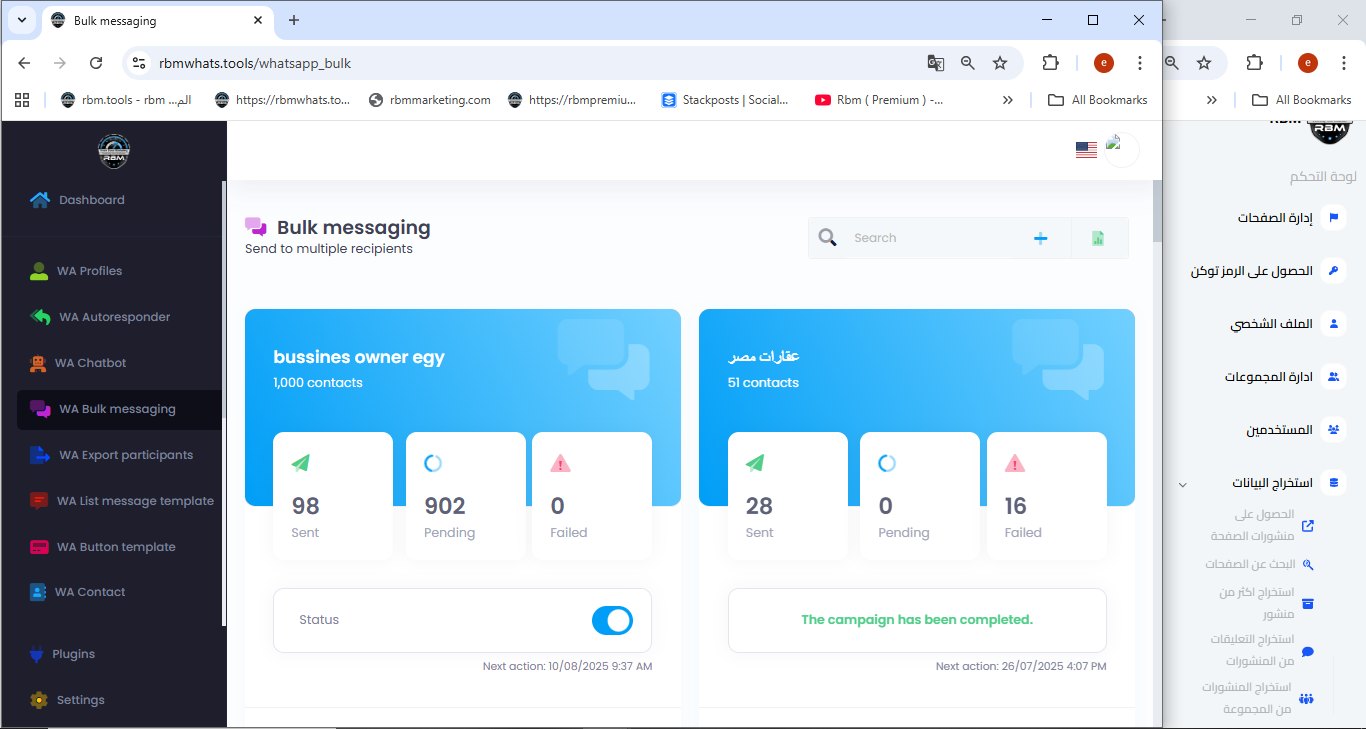This screenshot has height=729, width=1366.
Task: Go to WA Autoresponder page
Action: coord(114,317)
